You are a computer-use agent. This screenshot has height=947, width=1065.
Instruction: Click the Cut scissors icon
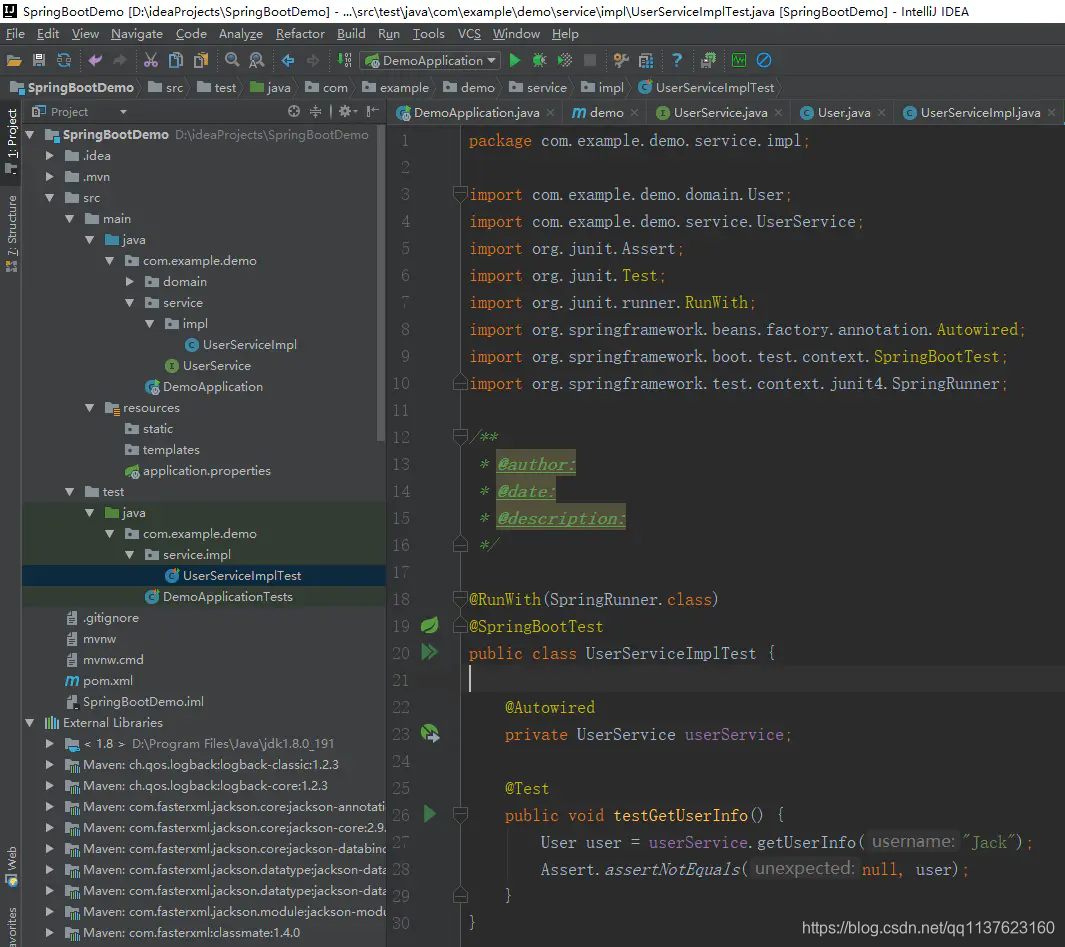(x=151, y=60)
